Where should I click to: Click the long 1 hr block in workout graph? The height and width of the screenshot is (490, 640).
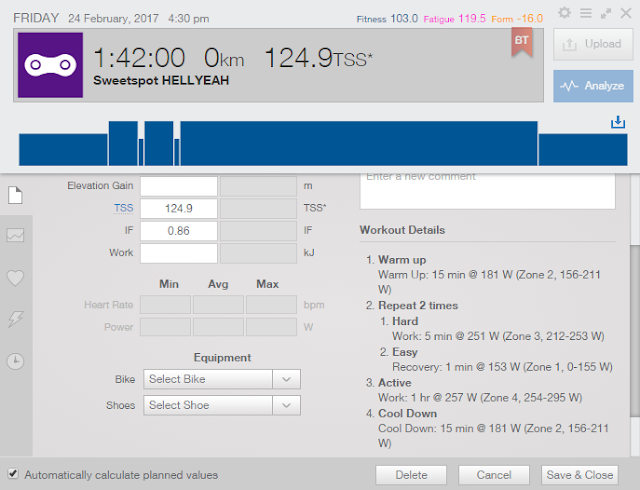pos(359,143)
